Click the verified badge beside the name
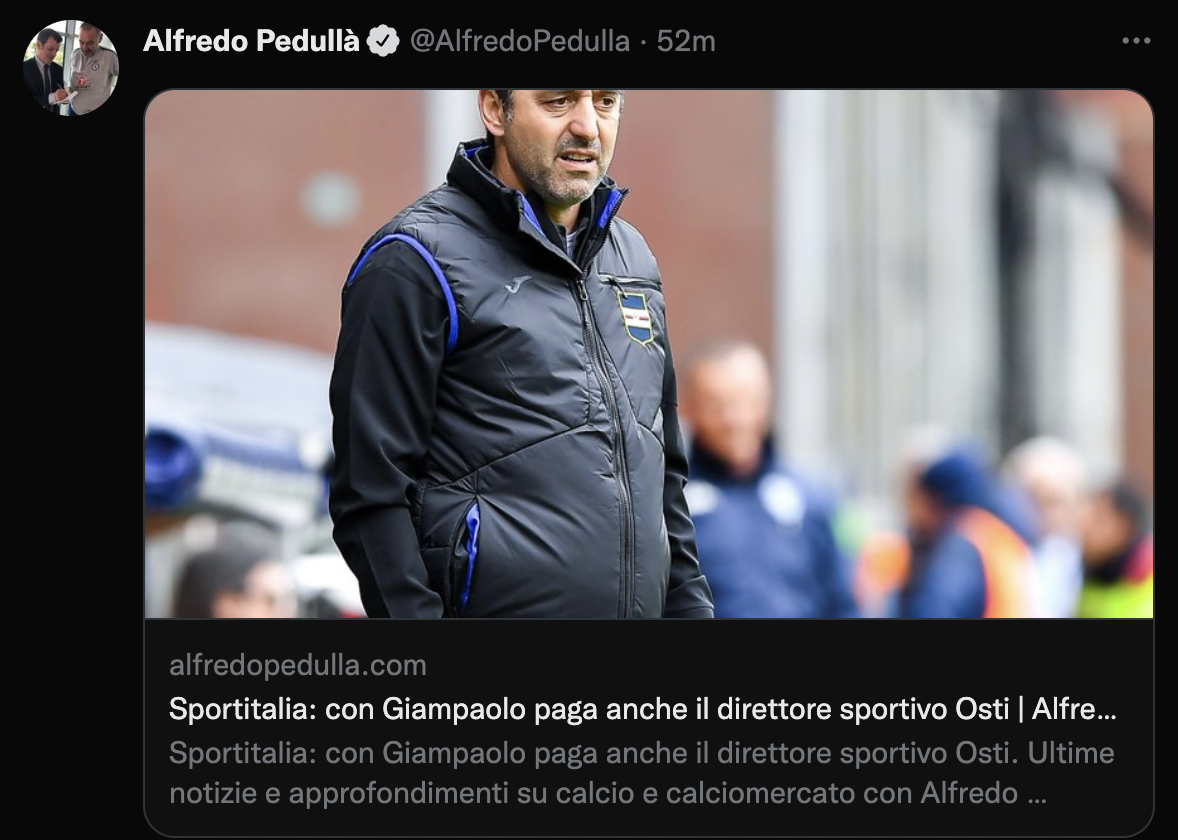 click(x=383, y=41)
